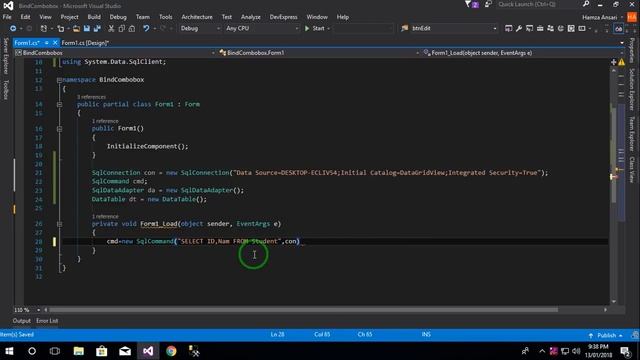Collapse the Form1() constructor block
The image size is (640, 360).
point(59,129)
